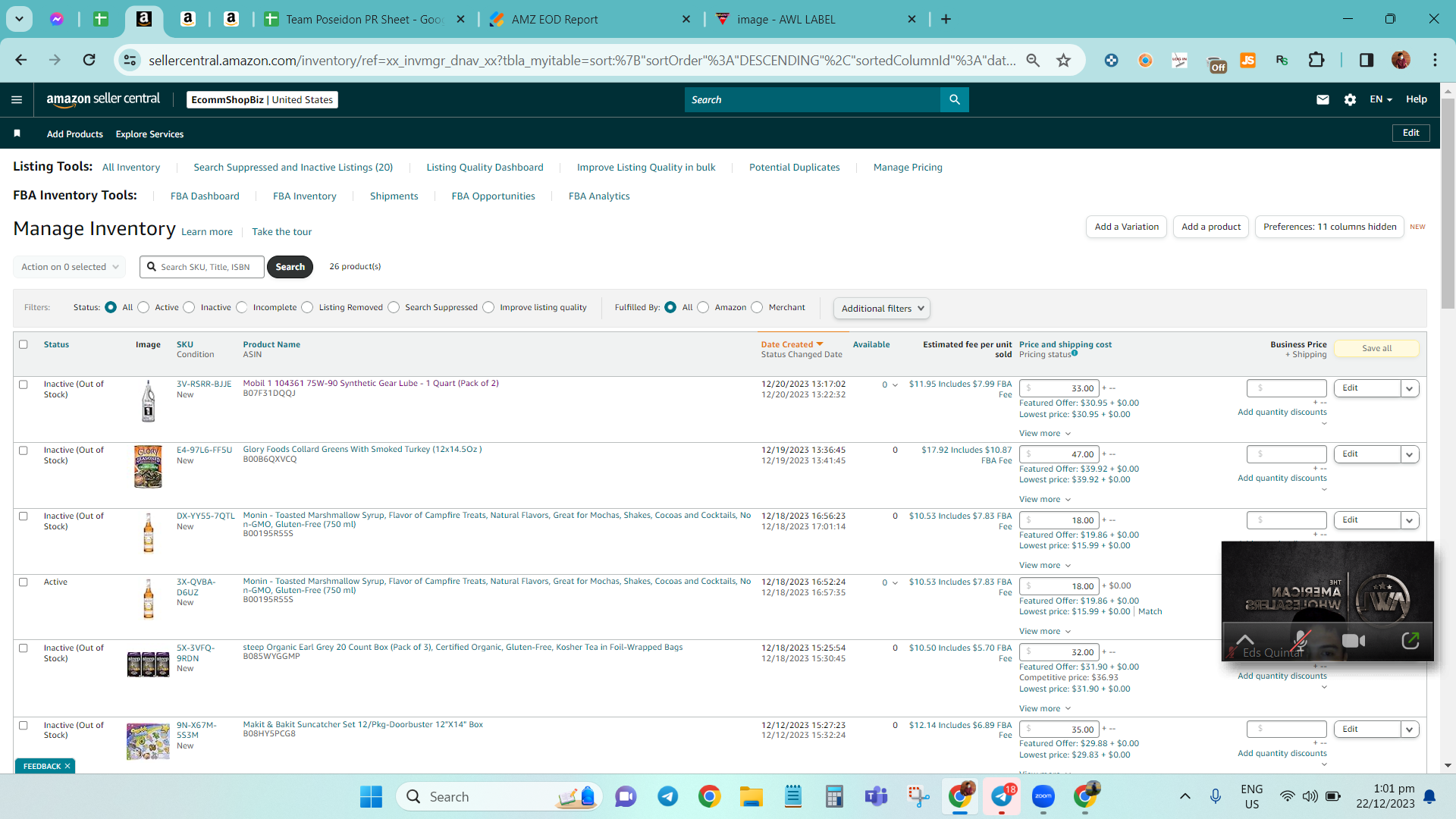The height and width of the screenshot is (819, 1456).
Task: Switch to the AMZ EOD Report tab
Action: coord(591,20)
